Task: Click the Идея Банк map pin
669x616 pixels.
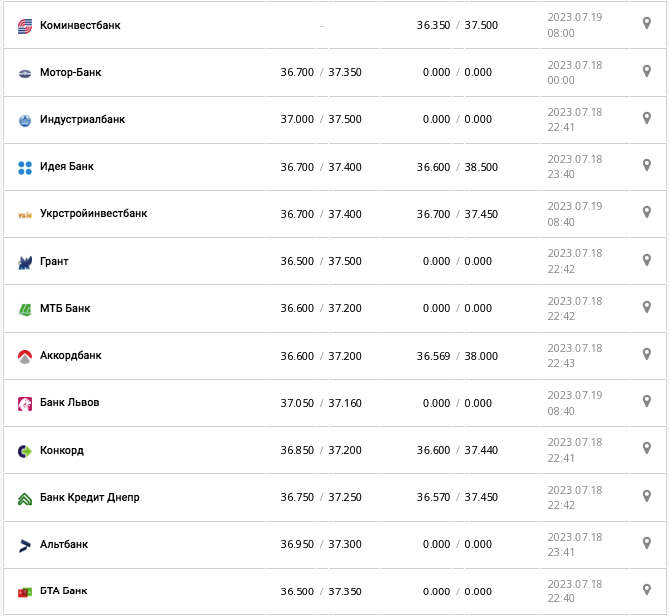Action: click(x=647, y=165)
